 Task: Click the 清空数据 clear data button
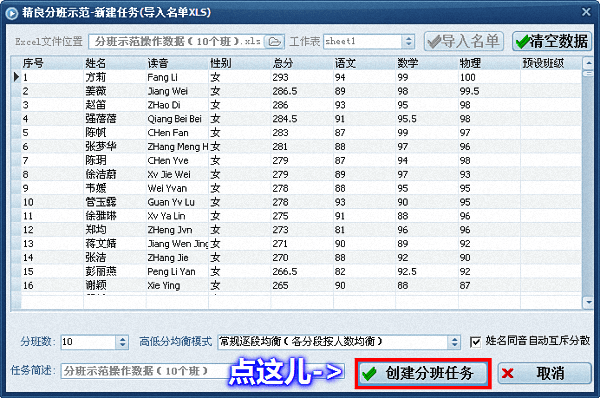[552, 41]
